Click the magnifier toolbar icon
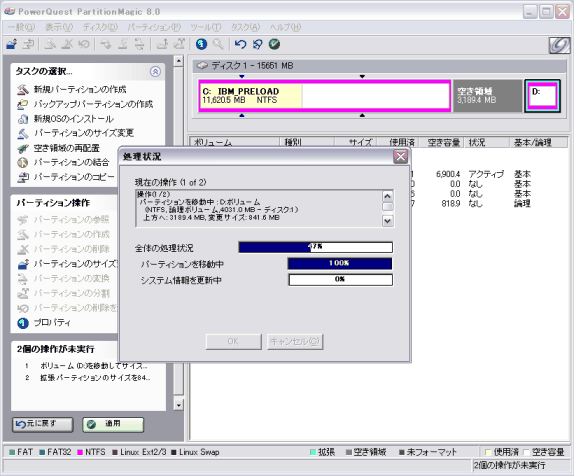 click(x=218, y=44)
